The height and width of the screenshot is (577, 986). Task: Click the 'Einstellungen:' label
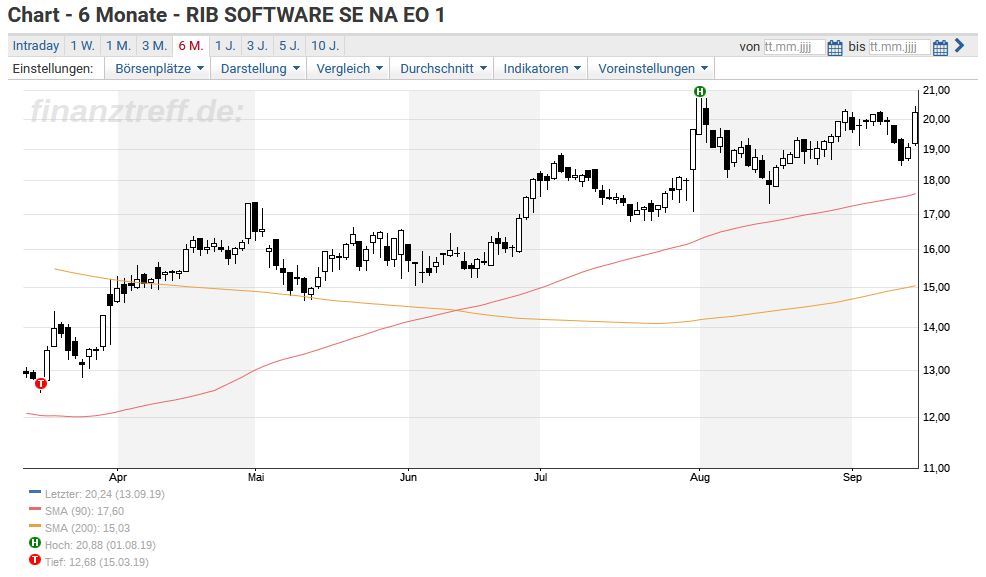coord(53,69)
